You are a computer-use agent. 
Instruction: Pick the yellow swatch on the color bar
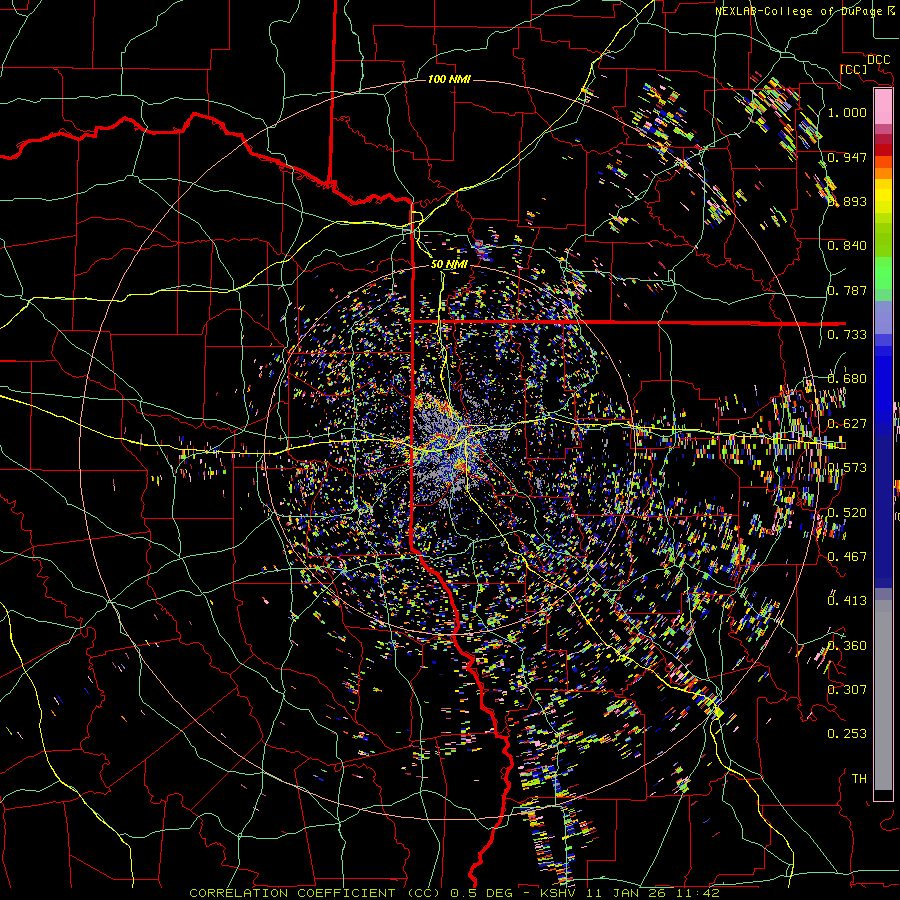883,196
